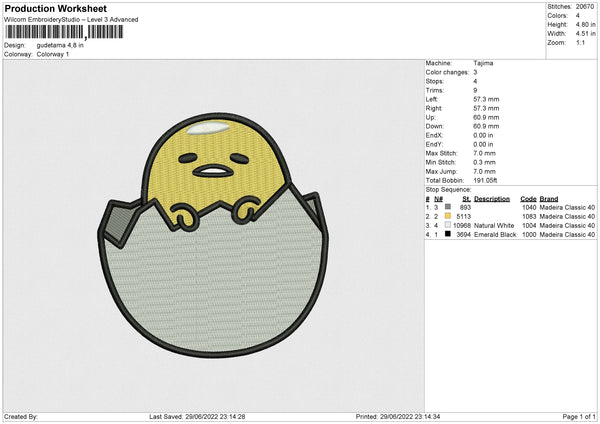Click the gray color swatch in stop 1
Screen dimensions: 600x424
tap(449, 207)
